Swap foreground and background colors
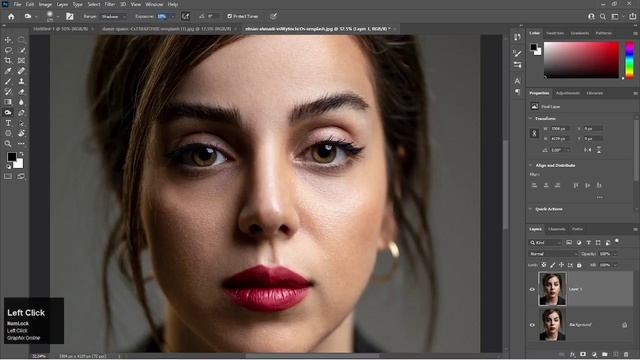Screen dimensions: 640x360 click(x=21, y=154)
